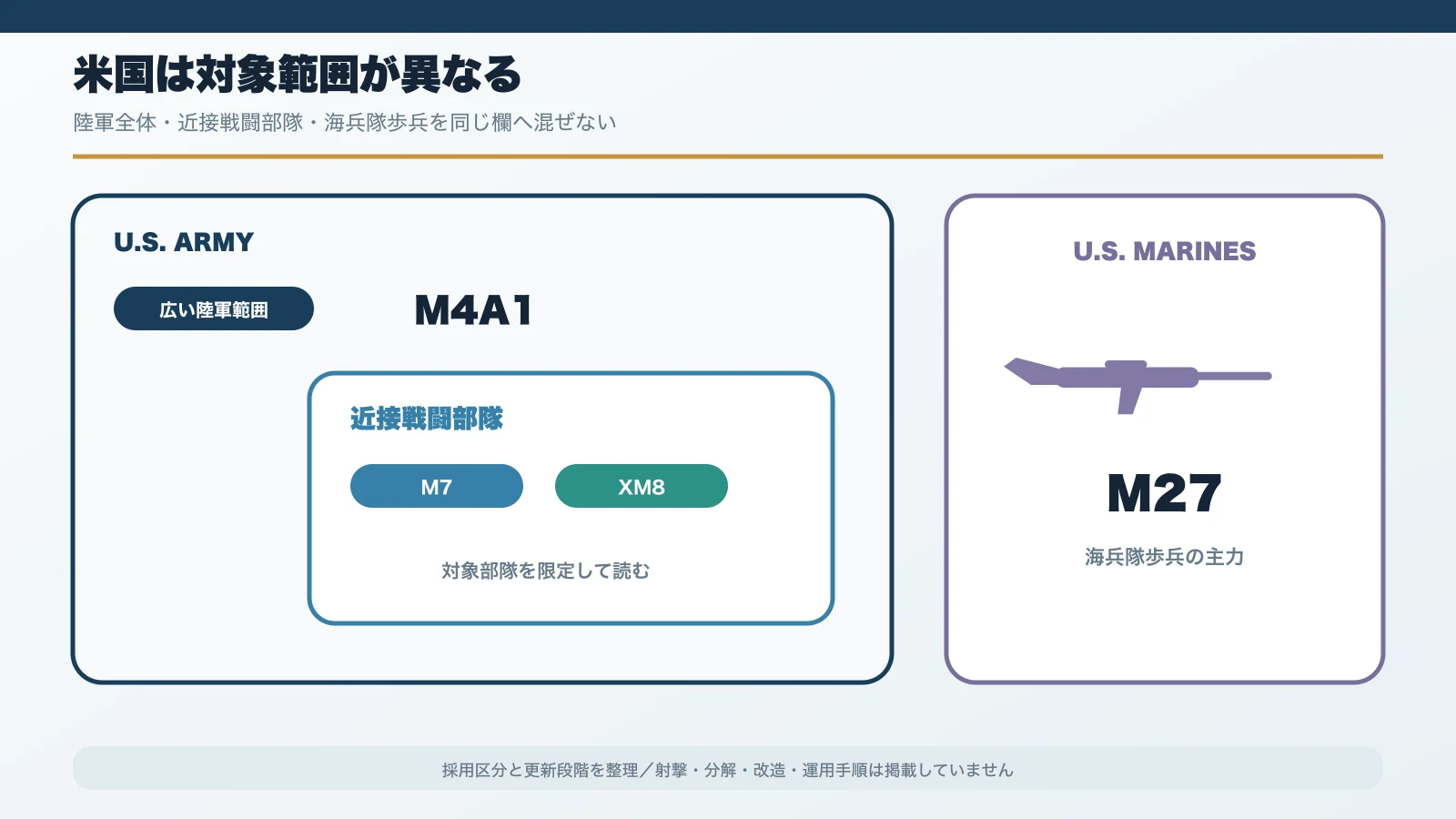Click the 広い陸軍範囲 dark pill label
The image size is (1456, 819).
click(214, 308)
